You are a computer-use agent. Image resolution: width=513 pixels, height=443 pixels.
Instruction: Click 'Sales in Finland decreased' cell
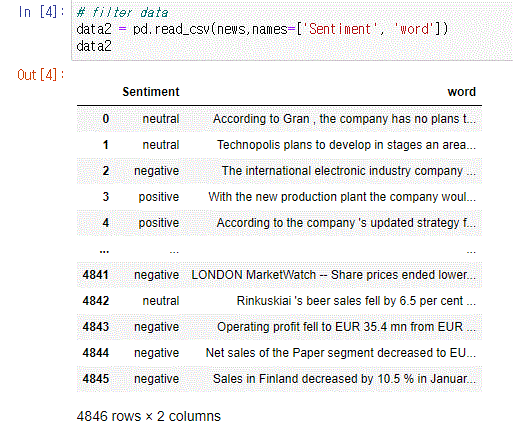344,379
